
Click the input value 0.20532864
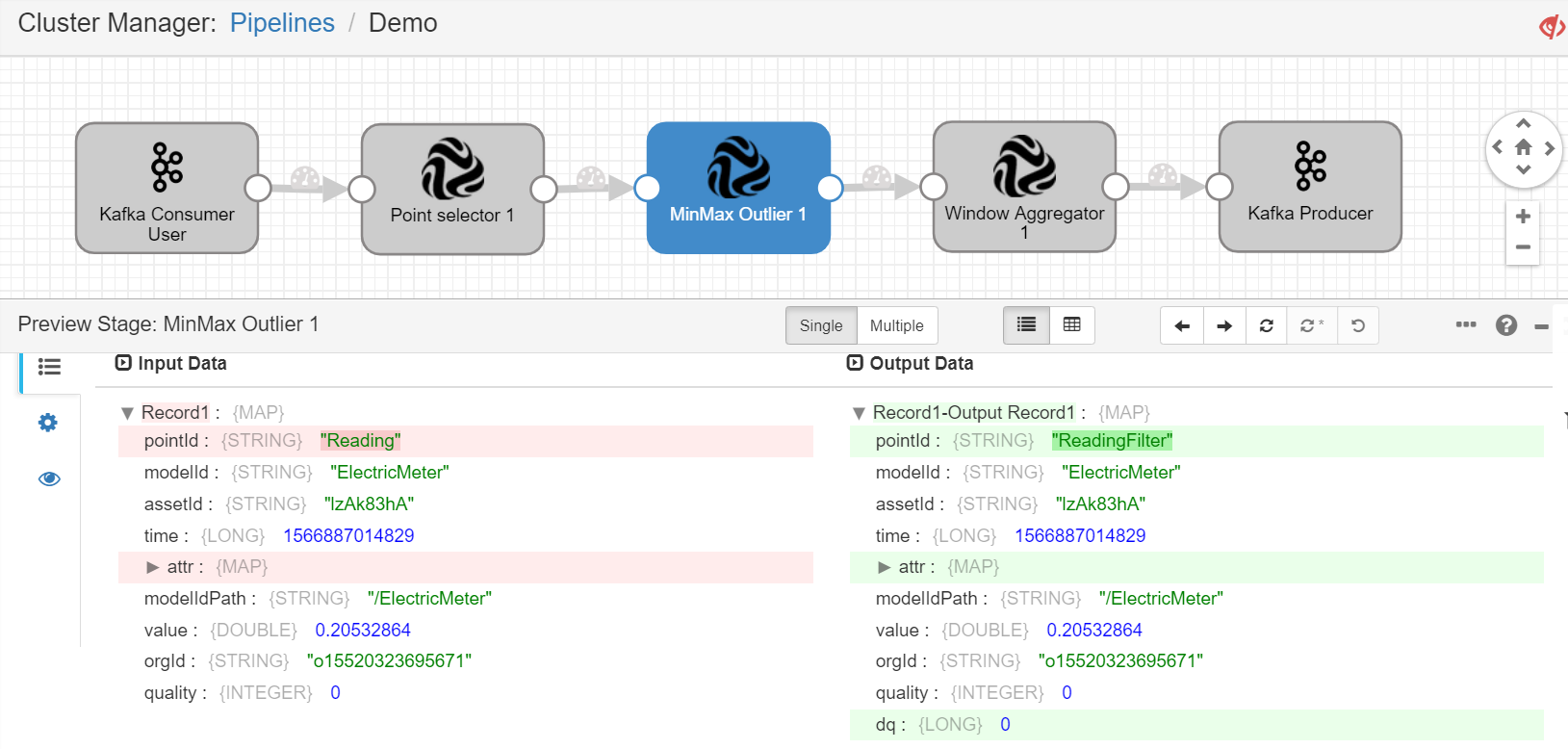pyautogui.click(x=363, y=631)
